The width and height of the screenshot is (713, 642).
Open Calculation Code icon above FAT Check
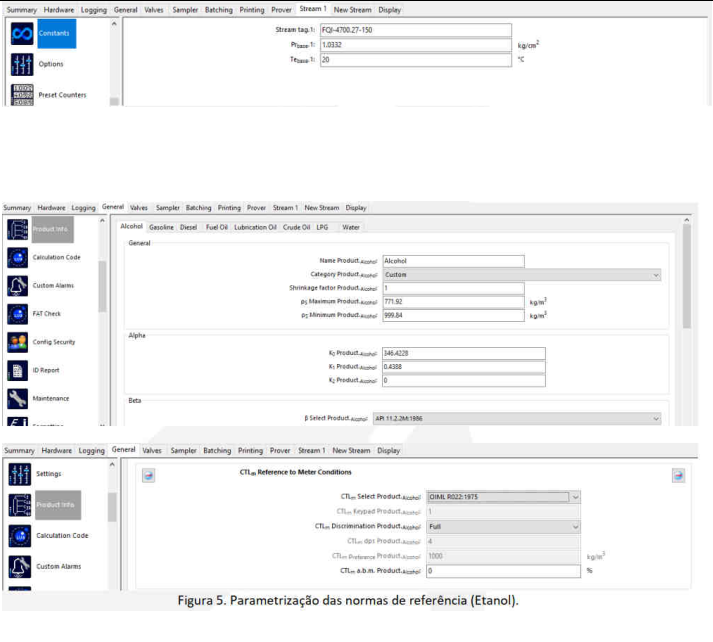pyautogui.click(x=18, y=257)
